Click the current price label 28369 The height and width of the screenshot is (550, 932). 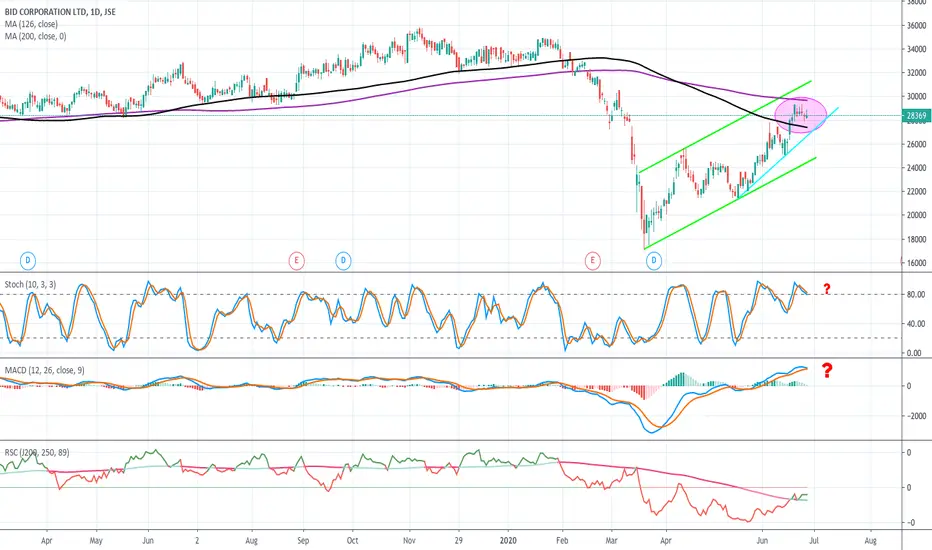(916, 116)
